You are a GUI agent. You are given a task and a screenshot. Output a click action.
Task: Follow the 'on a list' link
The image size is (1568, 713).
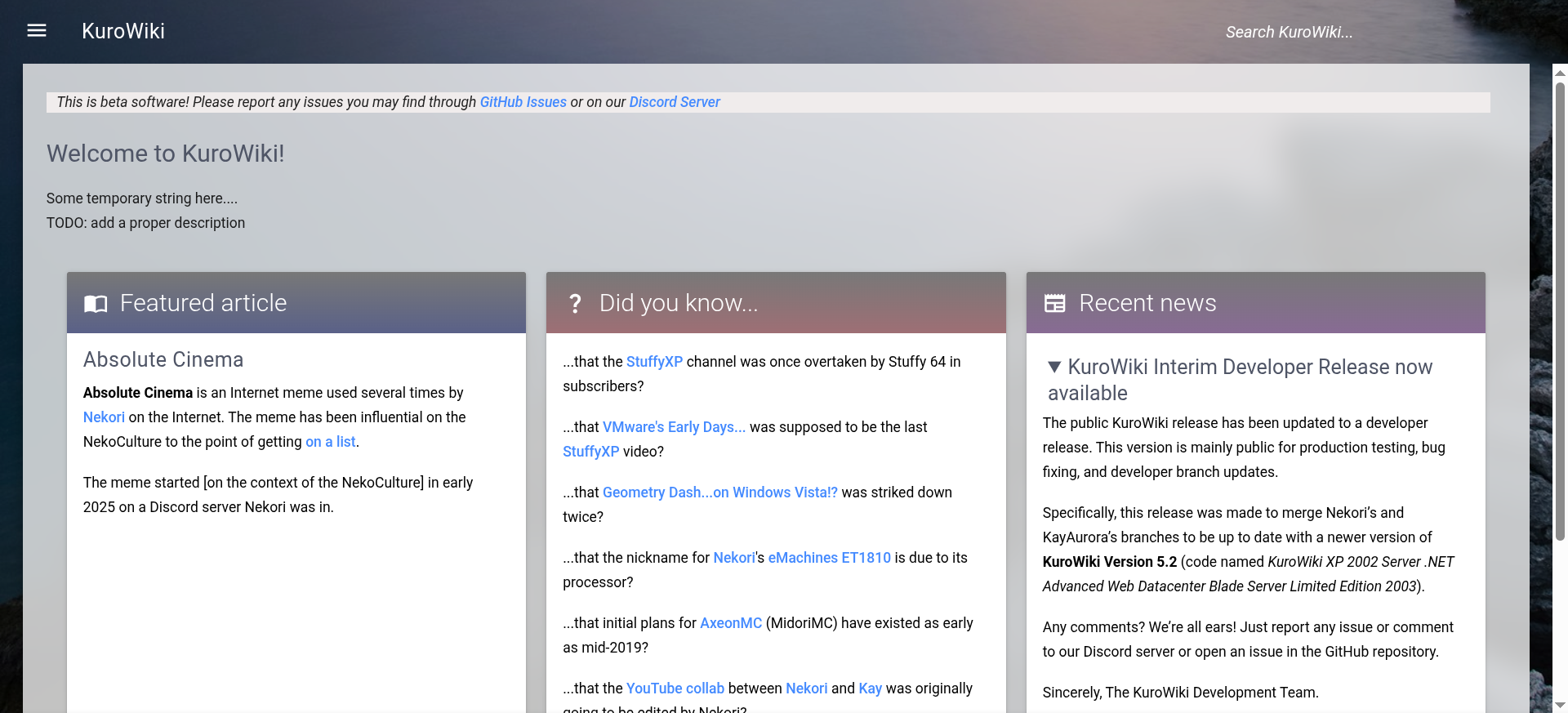(x=331, y=442)
